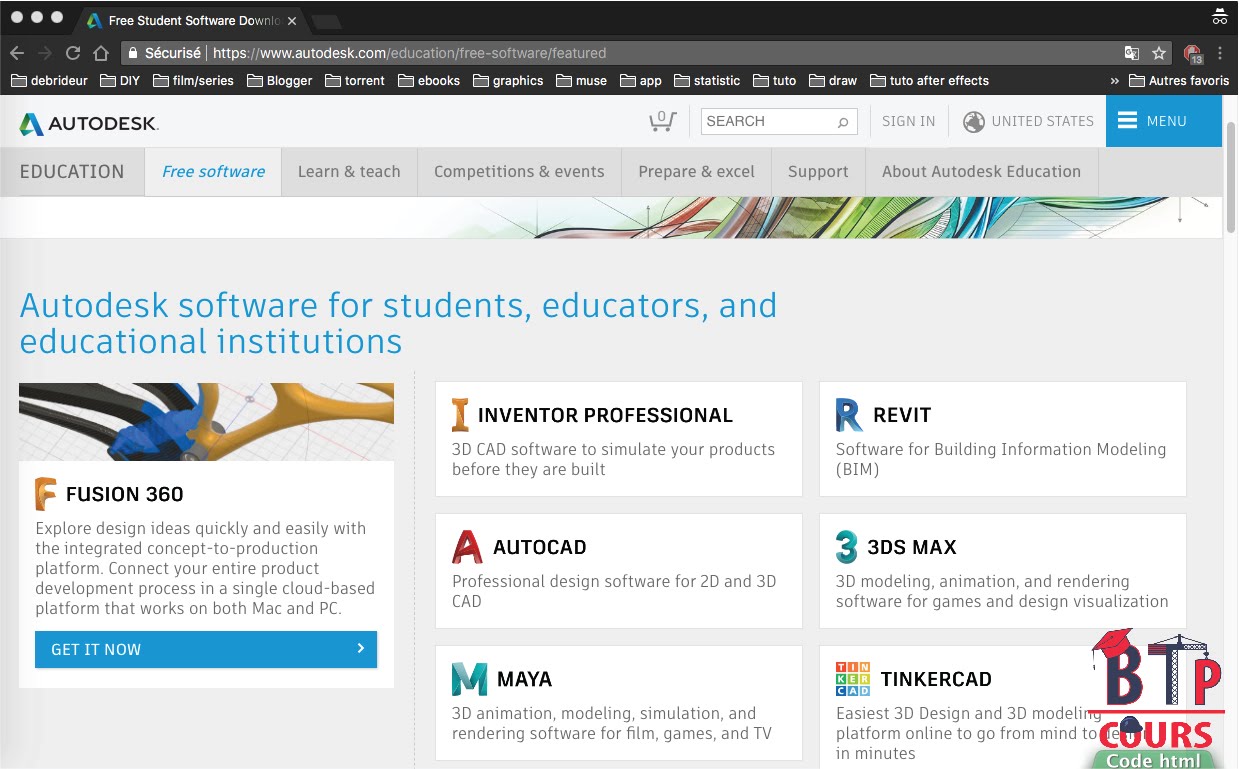1239x769 pixels.
Task: Open the shopping cart icon
Action: pos(662,121)
